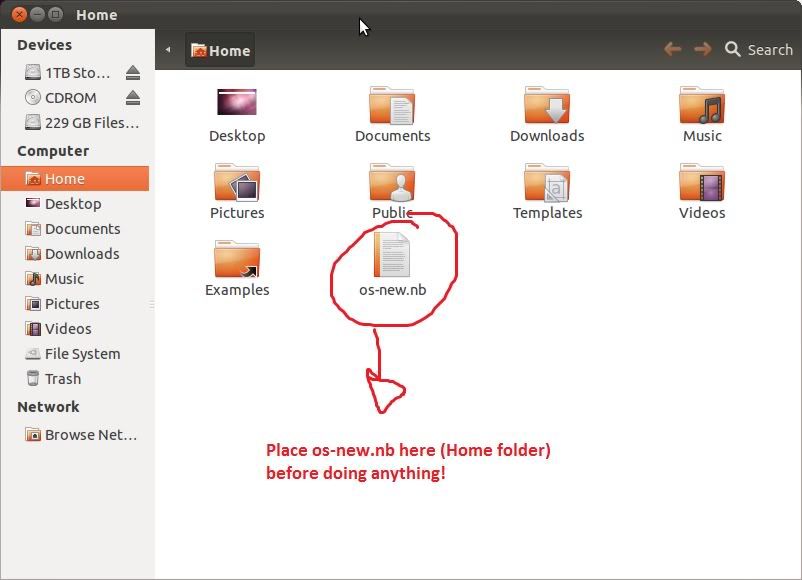Click the Examples folder name label
Viewport: 802px width, 580px height.
pyautogui.click(x=237, y=290)
